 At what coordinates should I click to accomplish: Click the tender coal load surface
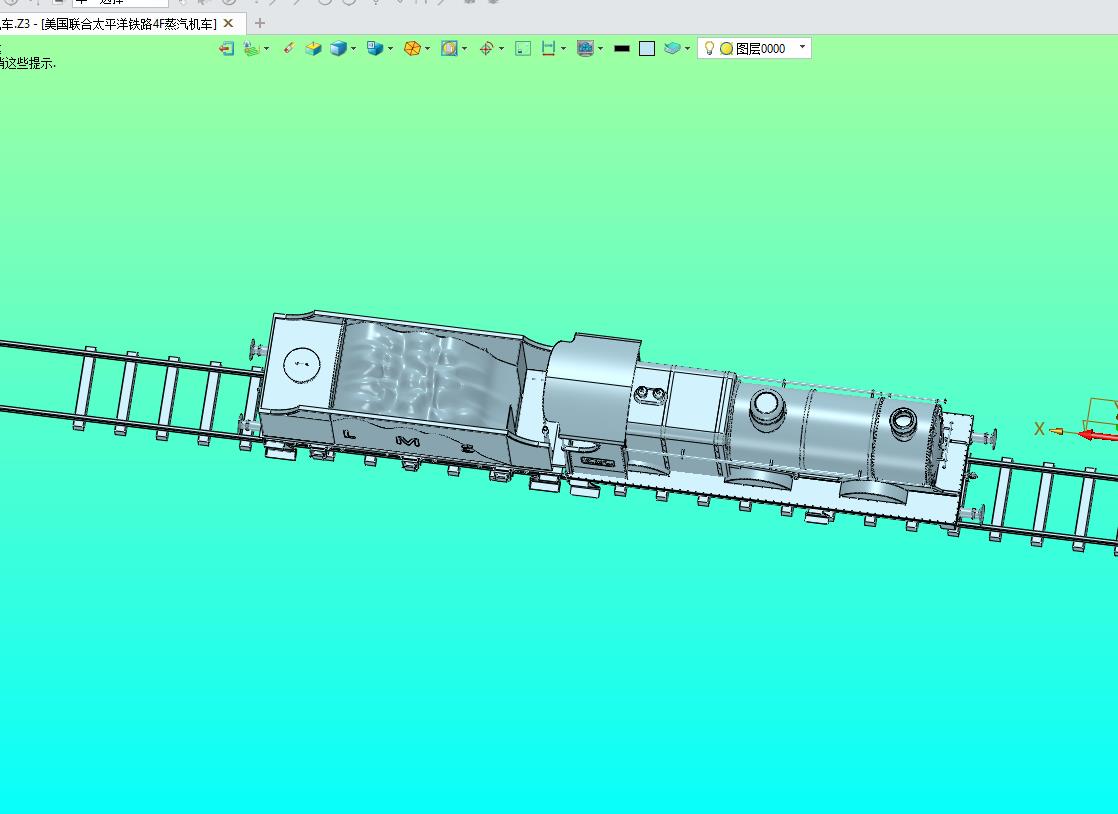tap(428, 371)
